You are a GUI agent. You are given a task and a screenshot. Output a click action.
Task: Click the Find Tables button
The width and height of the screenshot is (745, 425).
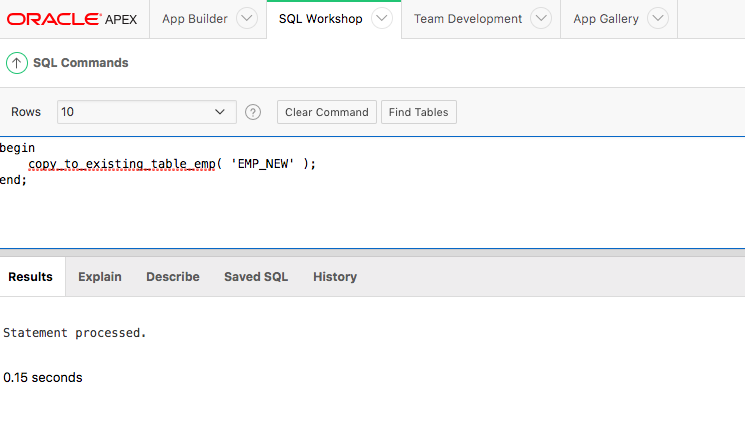tap(419, 112)
